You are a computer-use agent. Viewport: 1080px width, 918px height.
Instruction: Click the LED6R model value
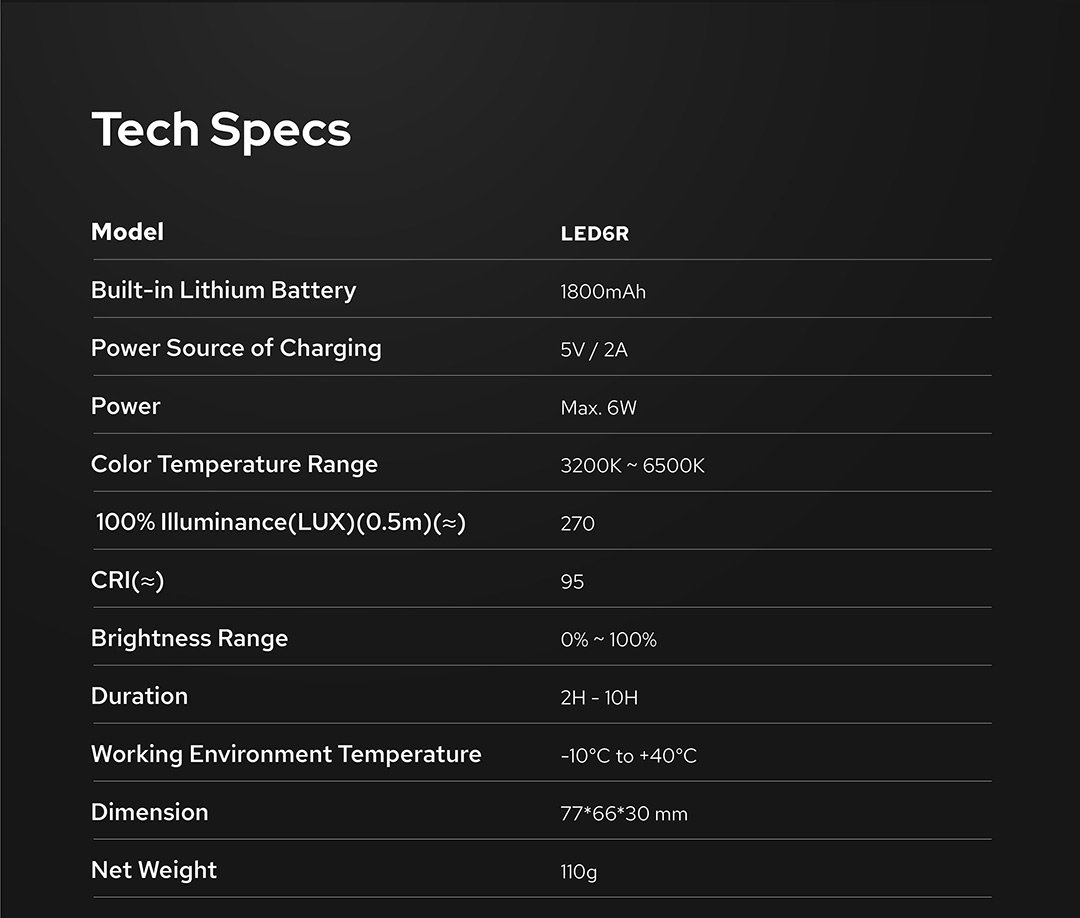594,234
